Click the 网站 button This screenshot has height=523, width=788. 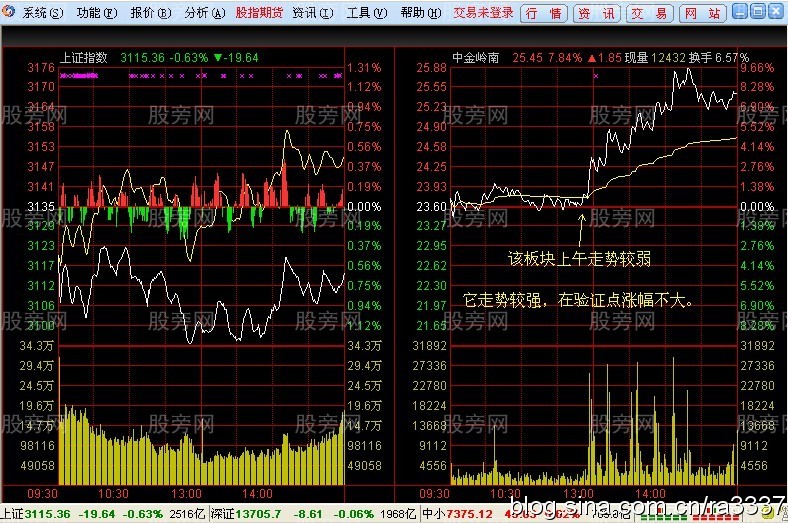[703, 13]
